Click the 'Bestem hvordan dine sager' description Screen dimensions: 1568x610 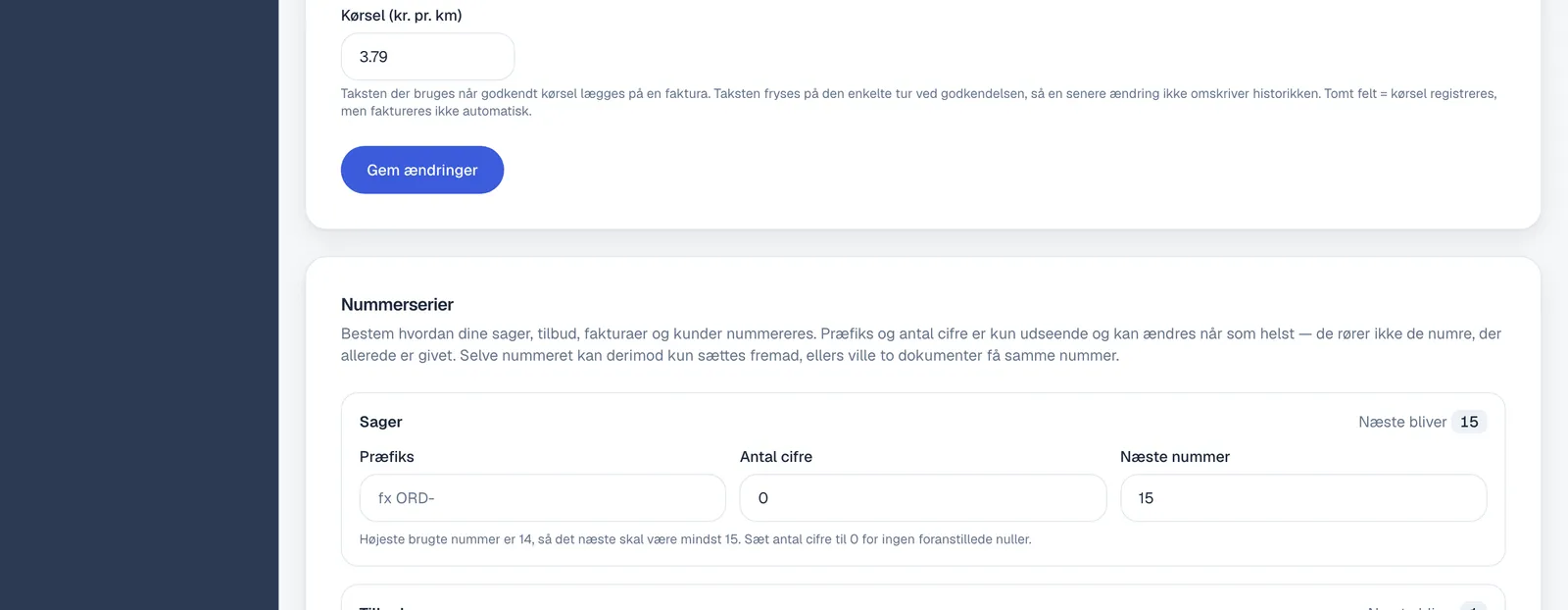(921, 344)
